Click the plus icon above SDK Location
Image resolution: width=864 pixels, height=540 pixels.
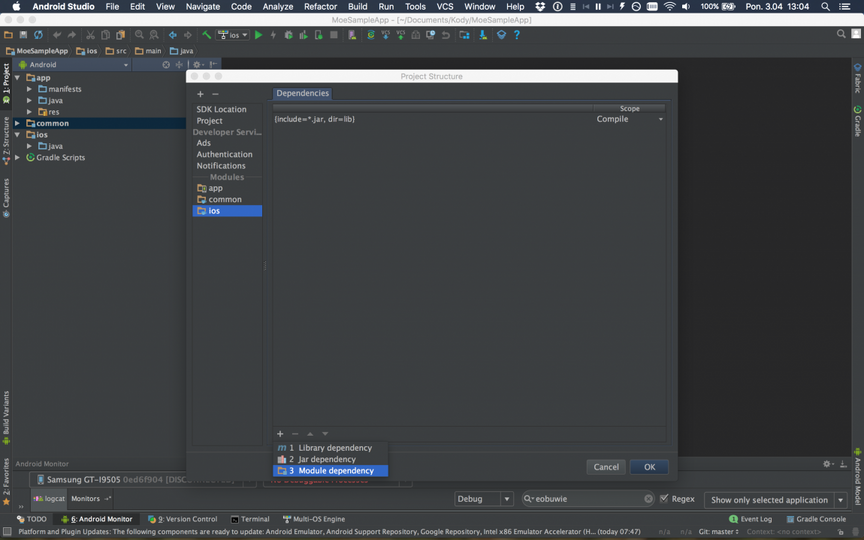click(201, 94)
